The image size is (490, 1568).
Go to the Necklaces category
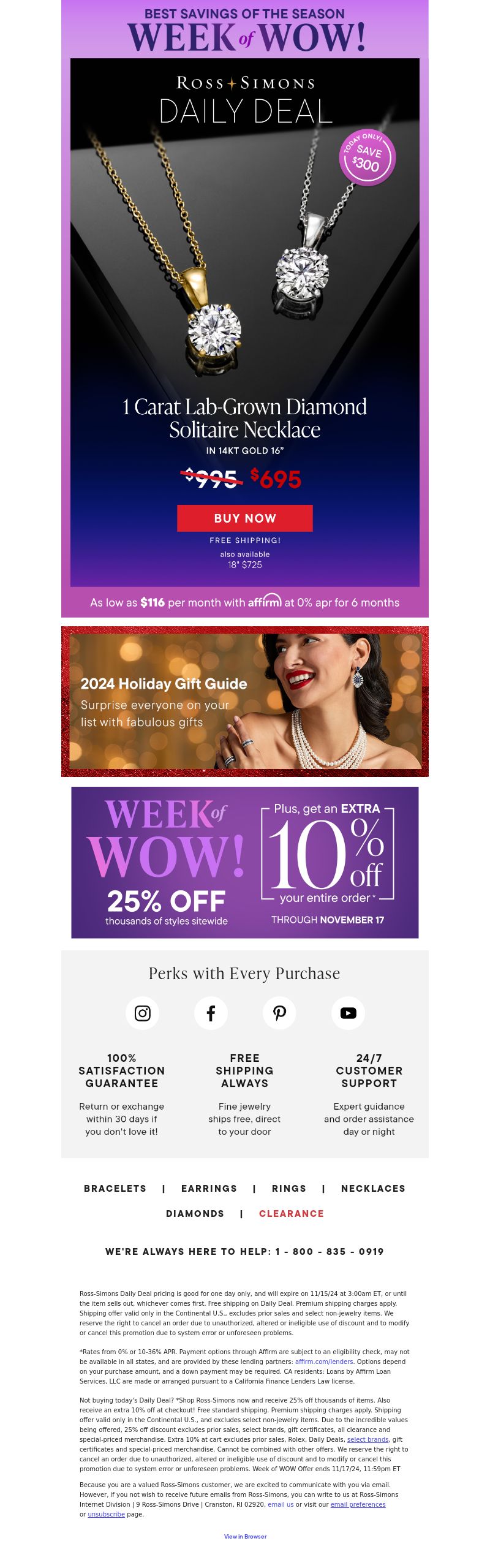pyautogui.click(x=373, y=1188)
